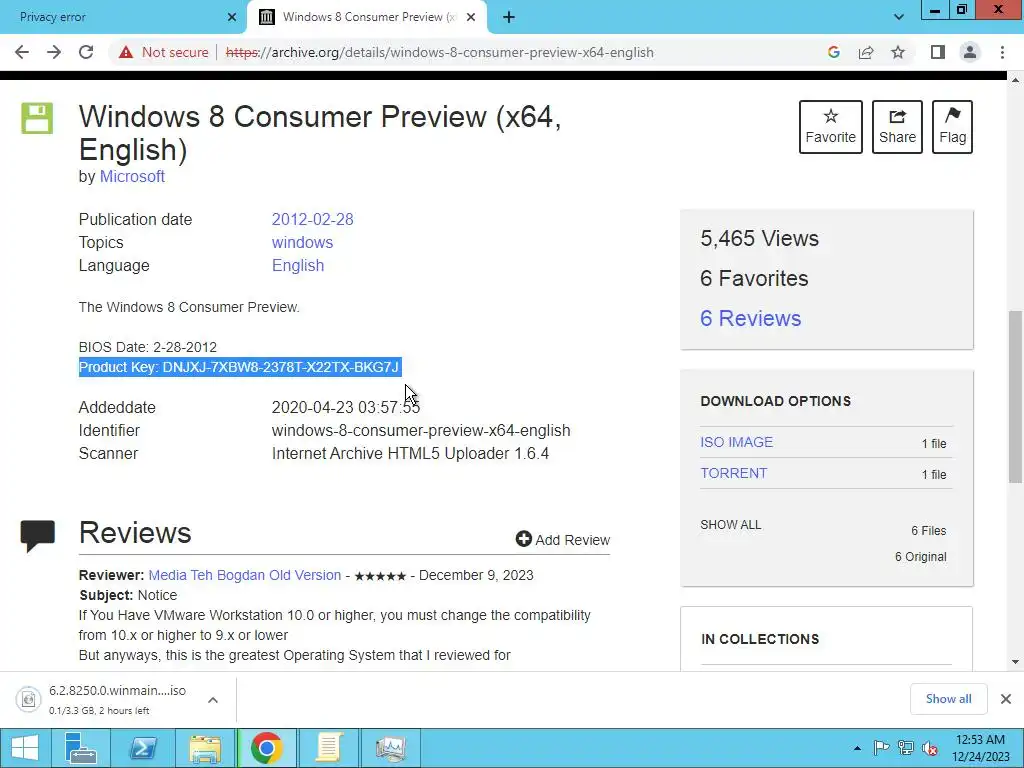Switch to Chrome in the taskbar
Viewport: 1024px width, 768px height.
[x=266, y=748]
